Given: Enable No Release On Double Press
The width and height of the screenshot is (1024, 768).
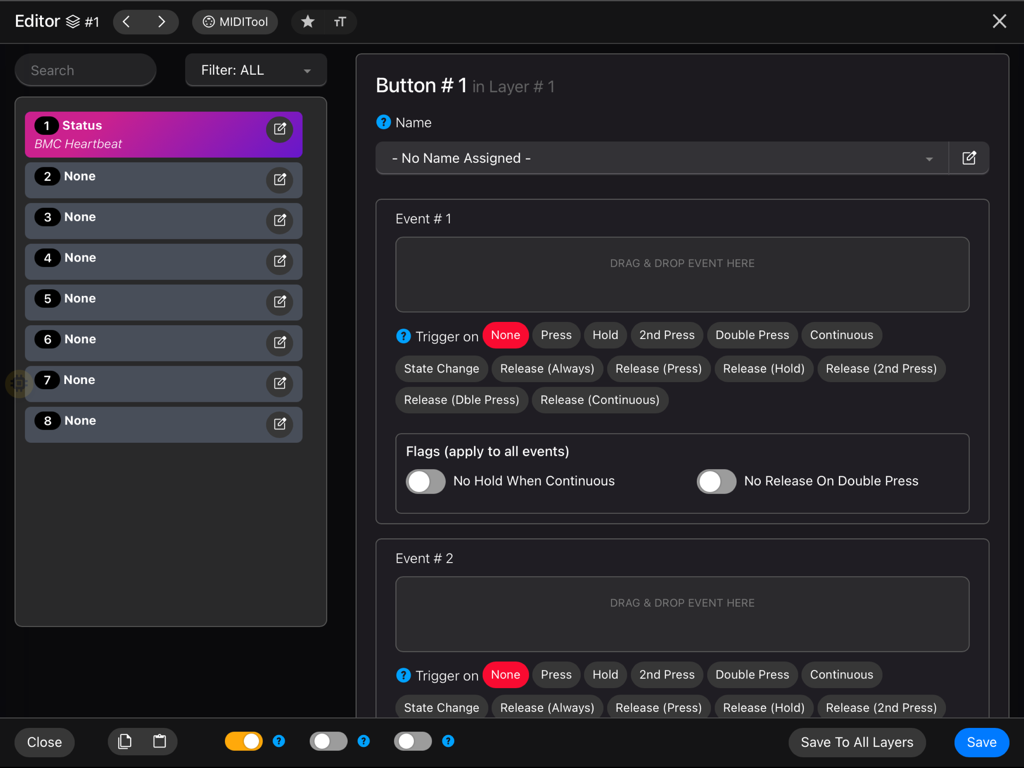Looking at the screenshot, I should (716, 481).
